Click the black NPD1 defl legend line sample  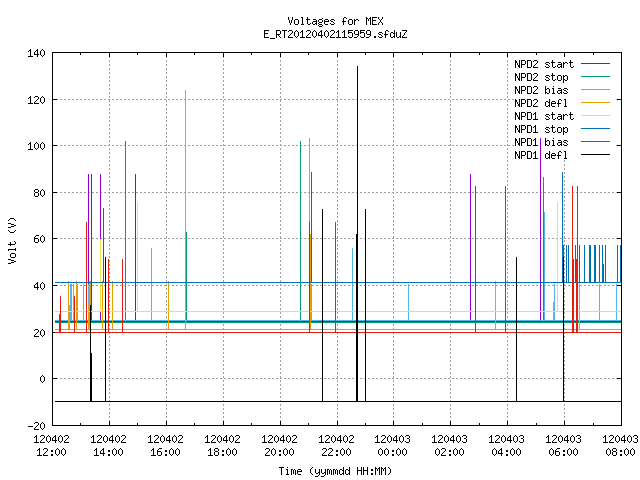click(x=596, y=155)
